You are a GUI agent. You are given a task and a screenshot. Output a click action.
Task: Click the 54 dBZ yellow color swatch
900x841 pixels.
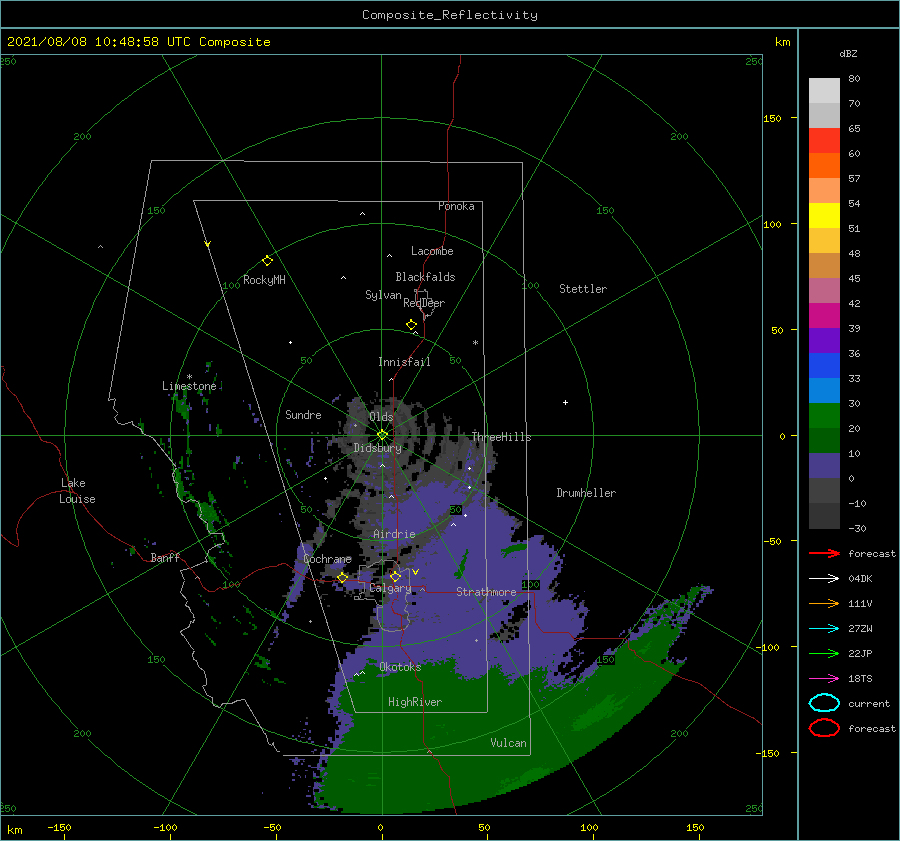(x=824, y=215)
